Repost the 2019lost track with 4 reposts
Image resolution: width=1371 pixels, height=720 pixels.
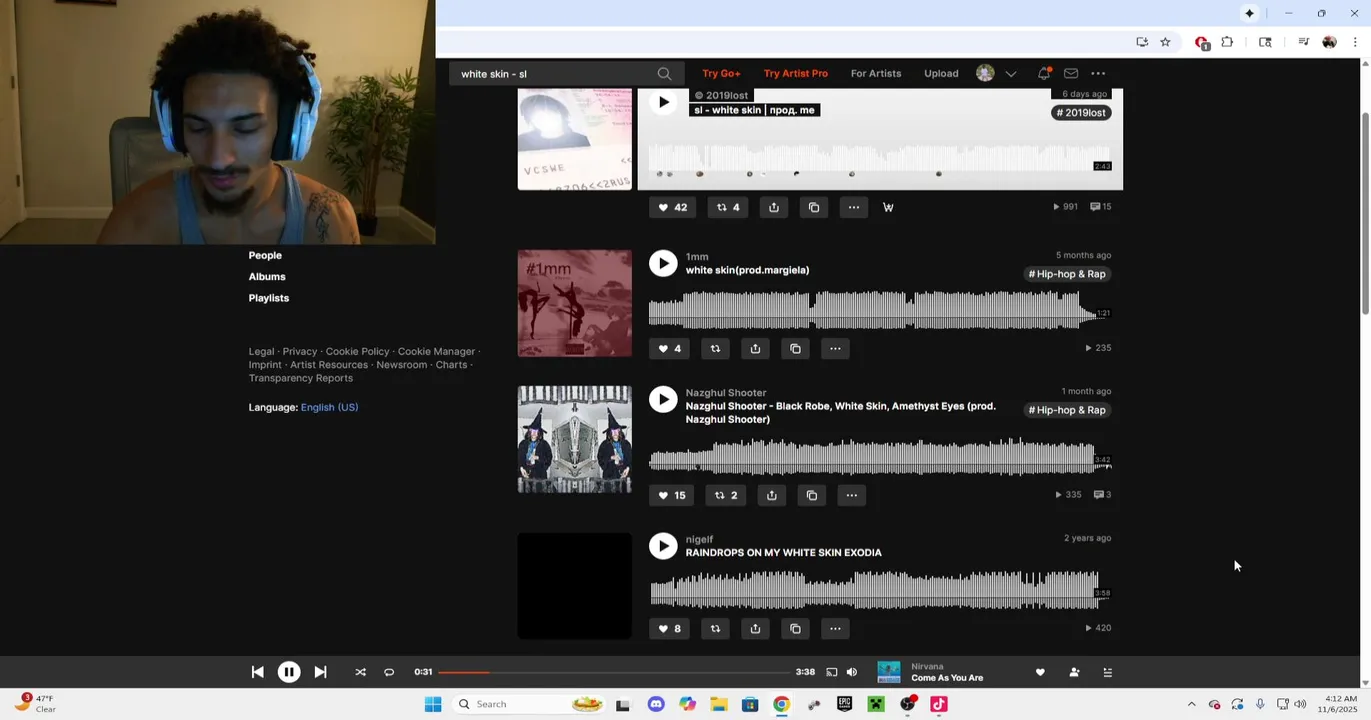coord(728,207)
